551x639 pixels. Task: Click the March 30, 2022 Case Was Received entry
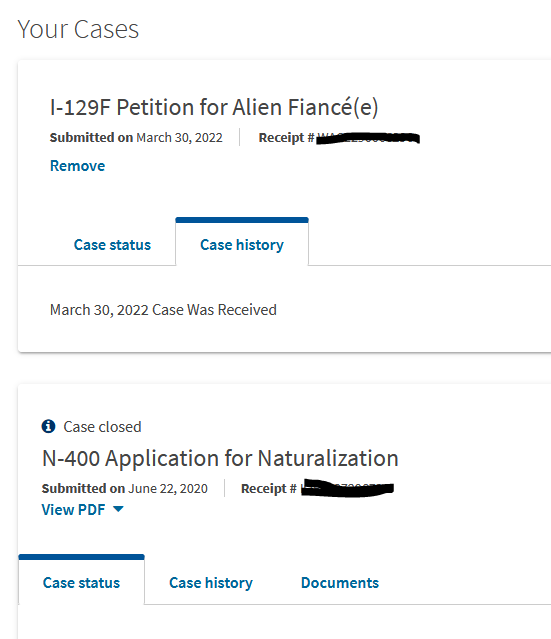pos(163,310)
